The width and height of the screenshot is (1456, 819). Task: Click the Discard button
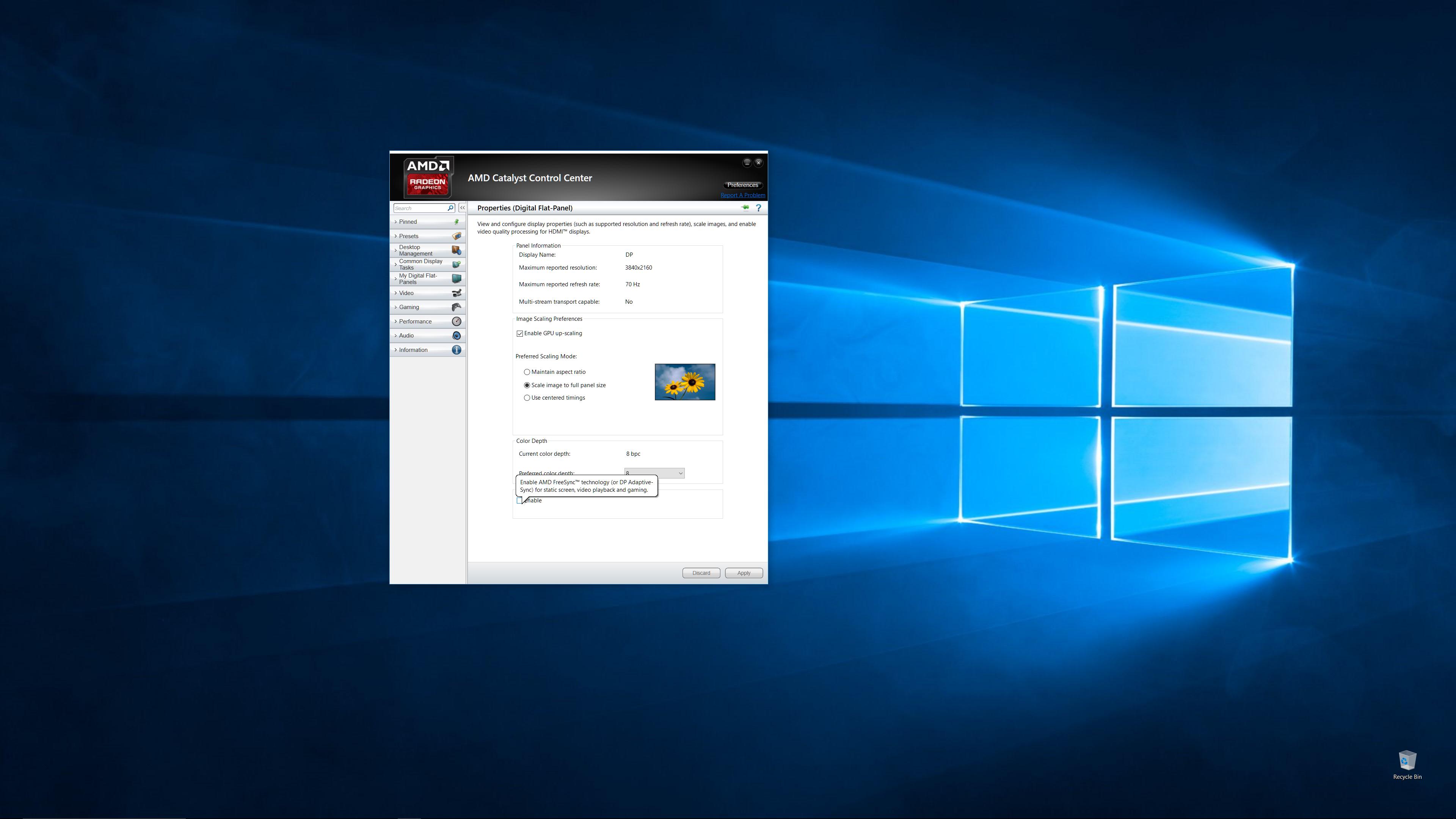701,573
